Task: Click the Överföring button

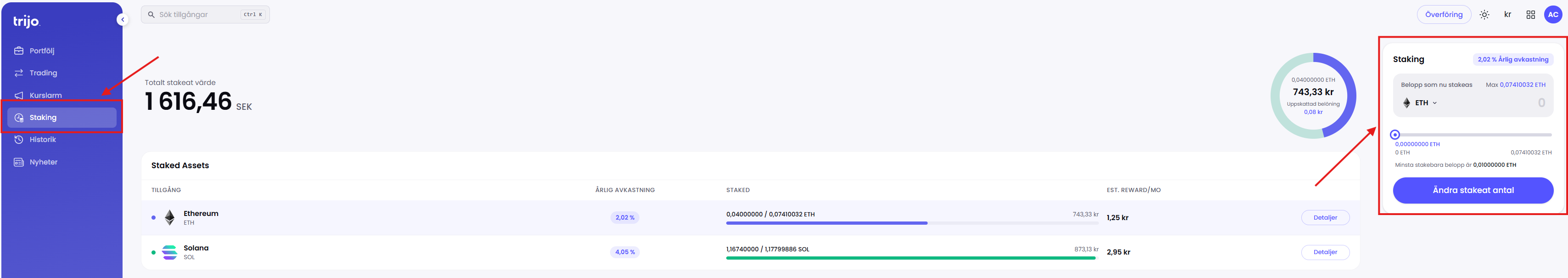Action: click(1444, 15)
